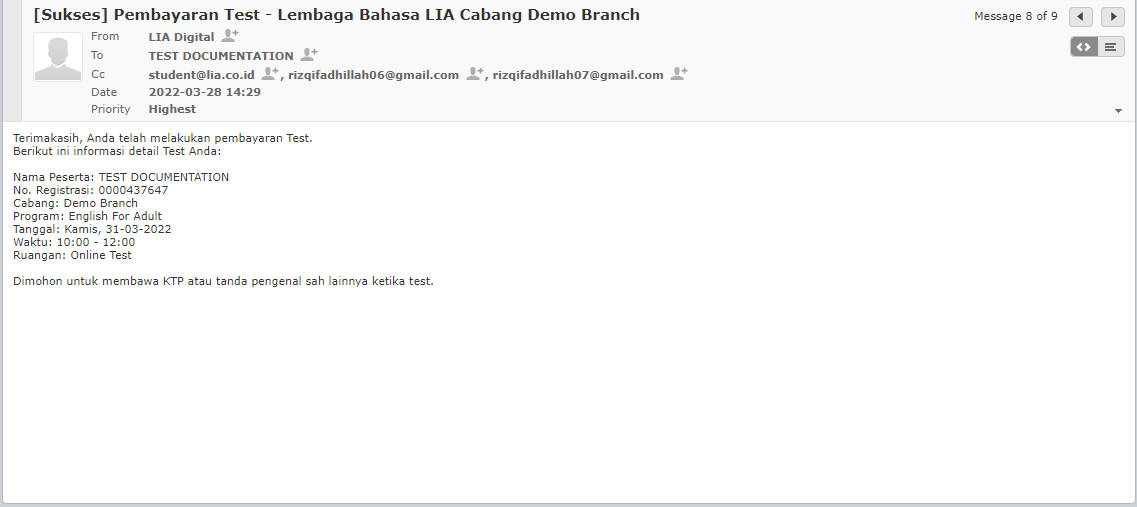Go to the next message arrow
Screen dimensions: 1137x507
(1113, 17)
